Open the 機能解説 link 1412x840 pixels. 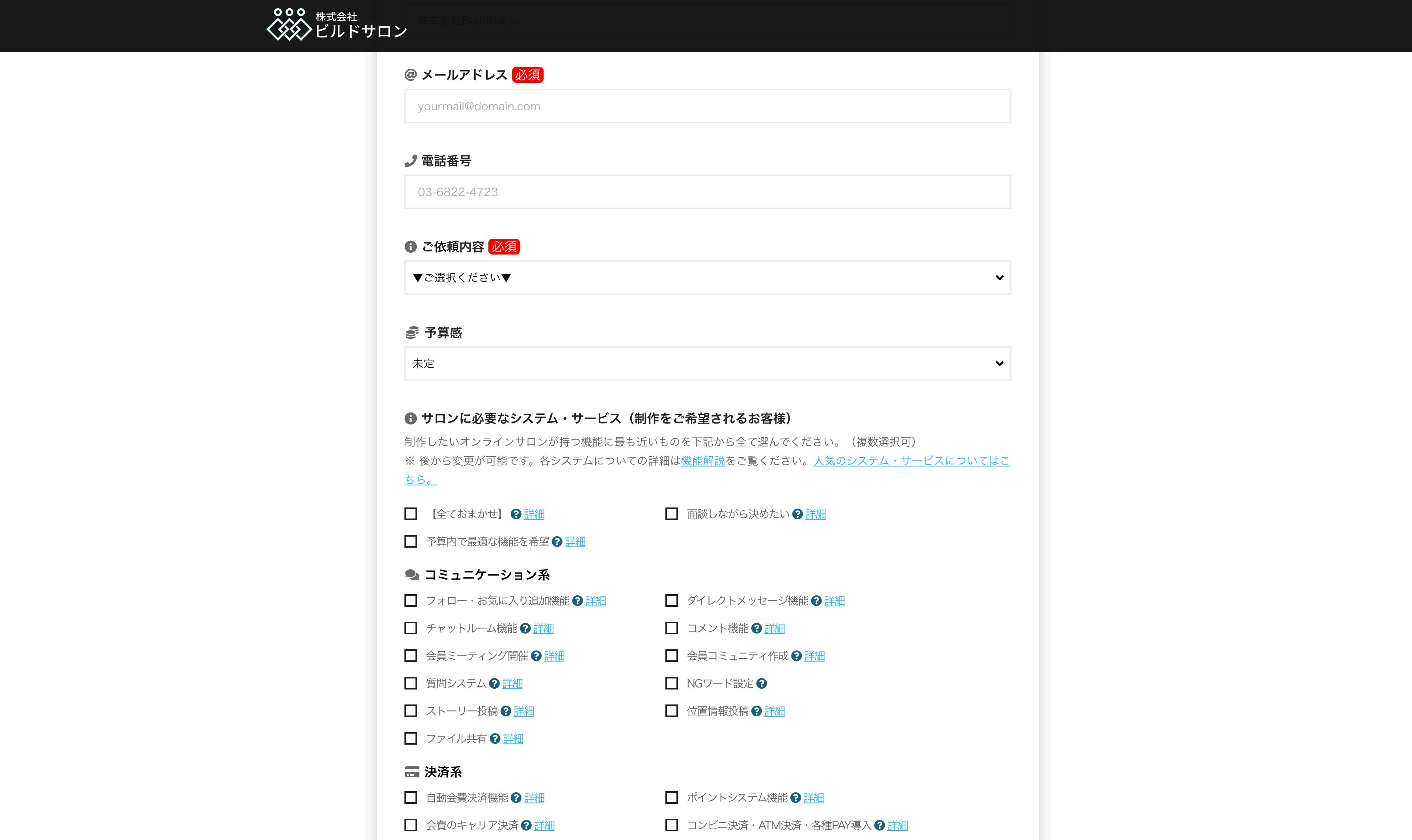tap(702, 461)
